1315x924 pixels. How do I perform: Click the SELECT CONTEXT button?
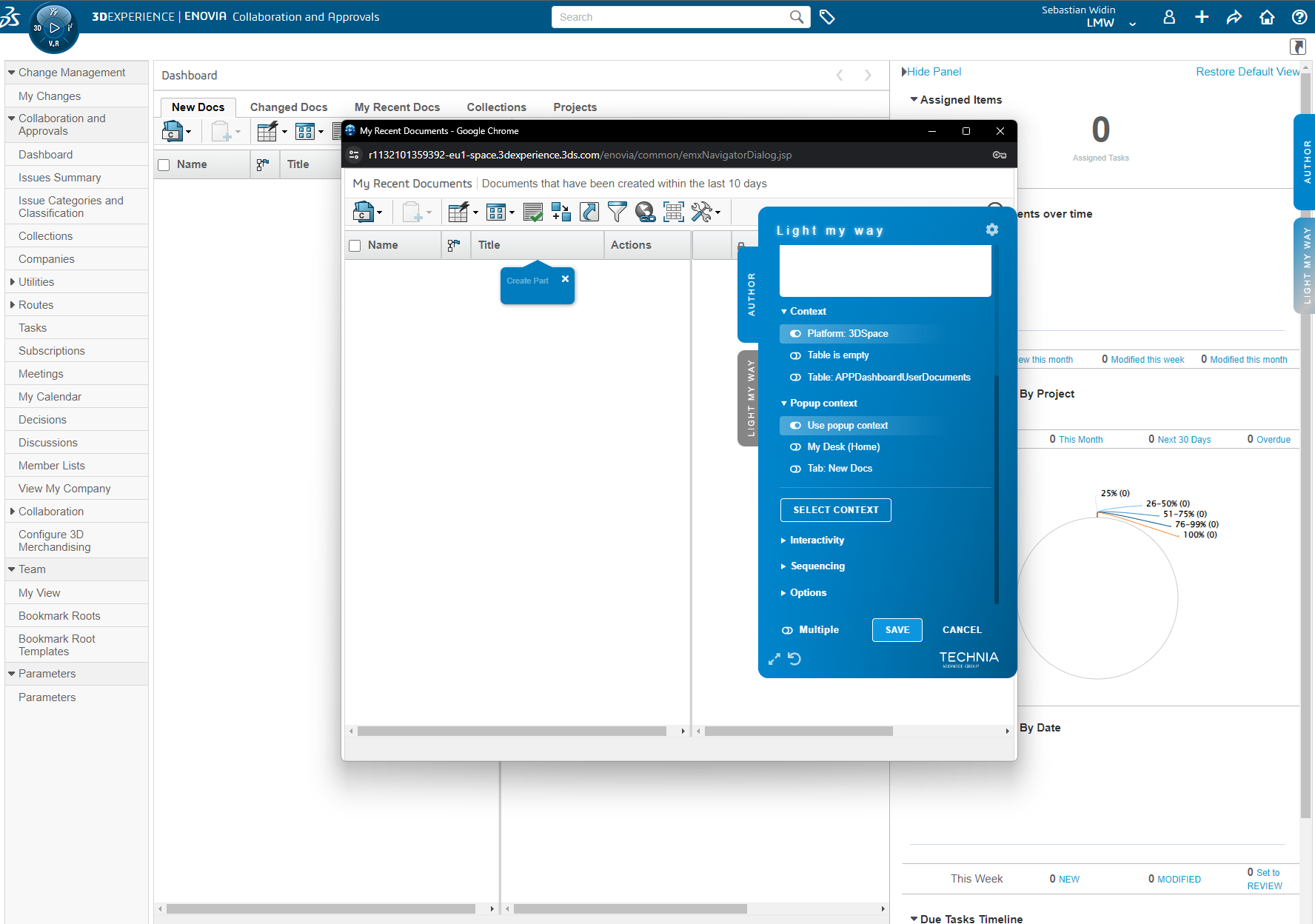[x=836, y=510]
